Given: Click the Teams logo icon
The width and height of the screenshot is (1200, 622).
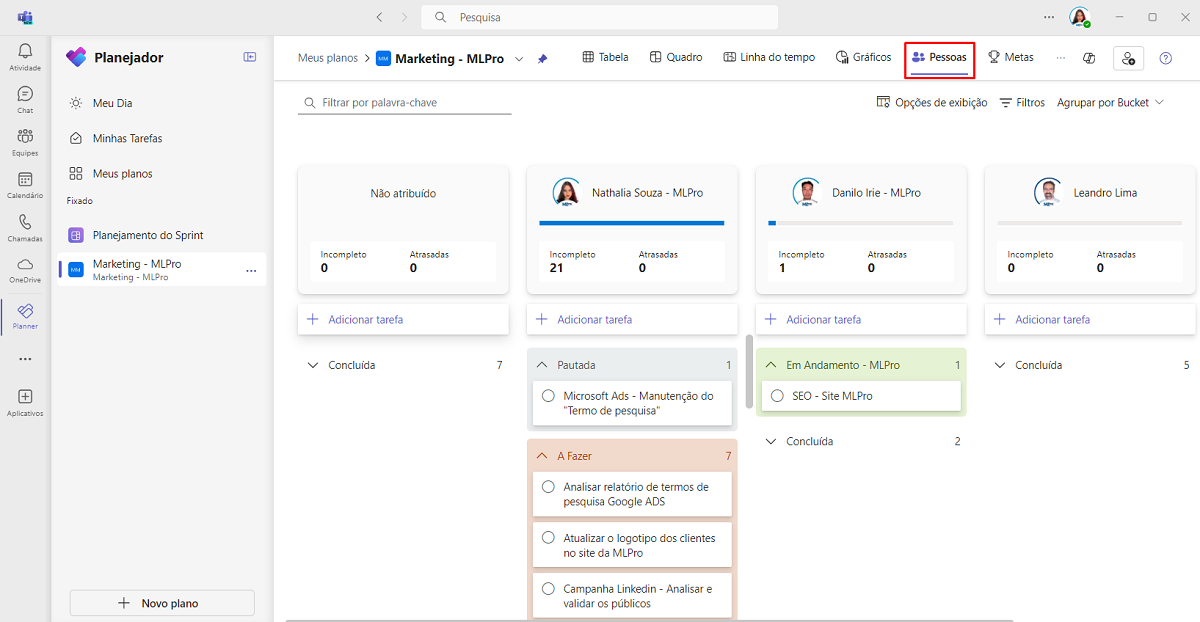Looking at the screenshot, I should tap(25, 17).
